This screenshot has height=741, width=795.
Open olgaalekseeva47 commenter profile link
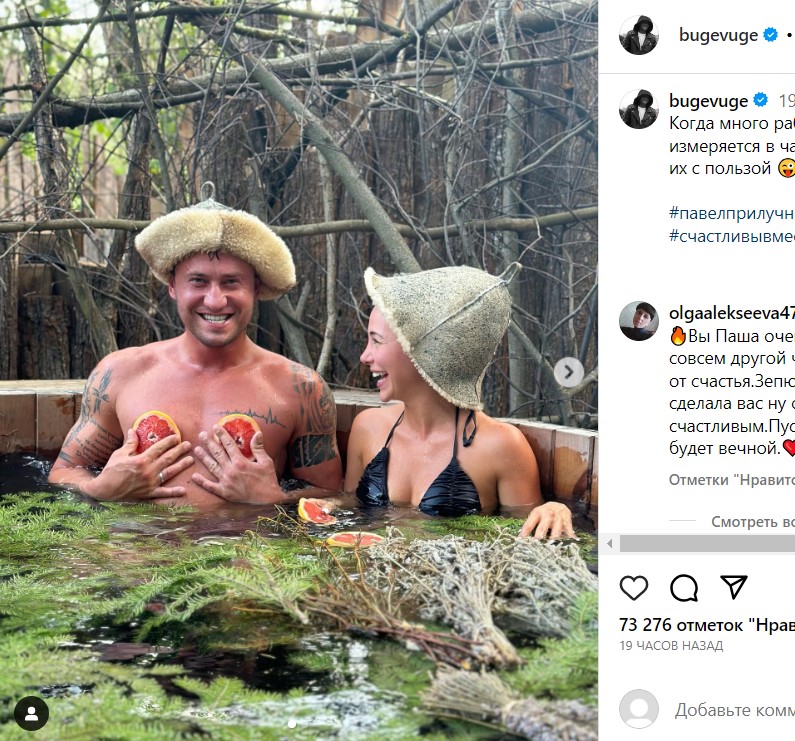(731, 312)
